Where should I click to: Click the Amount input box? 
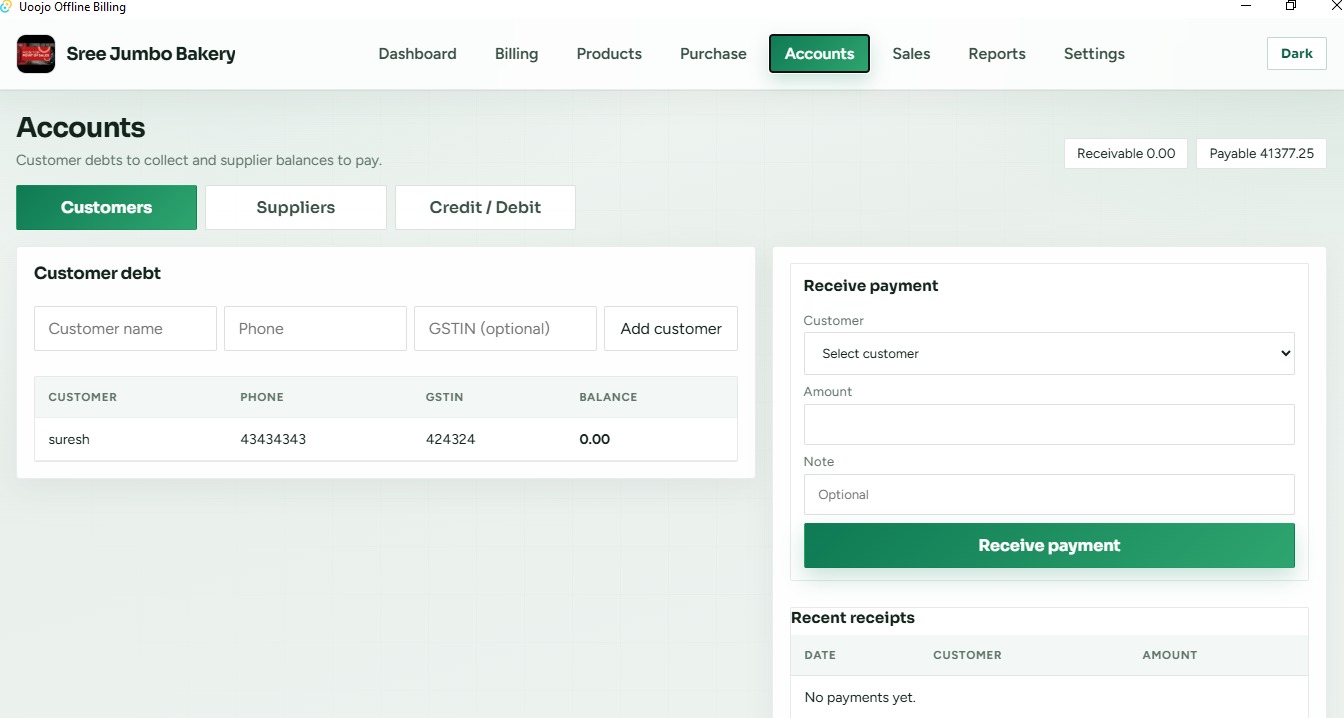(1049, 425)
